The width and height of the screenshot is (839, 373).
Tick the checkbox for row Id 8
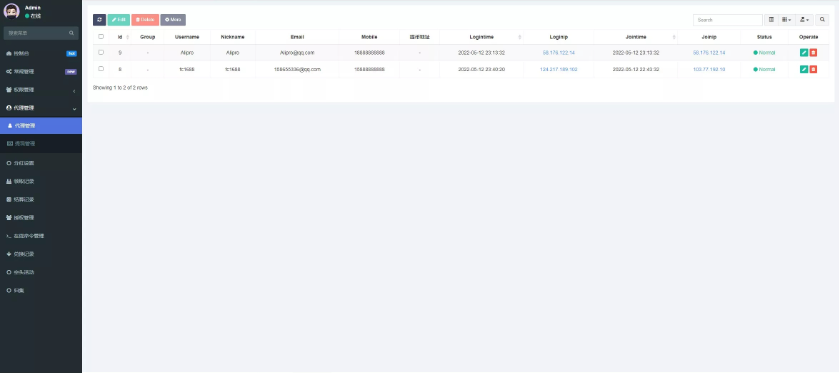coord(101,69)
